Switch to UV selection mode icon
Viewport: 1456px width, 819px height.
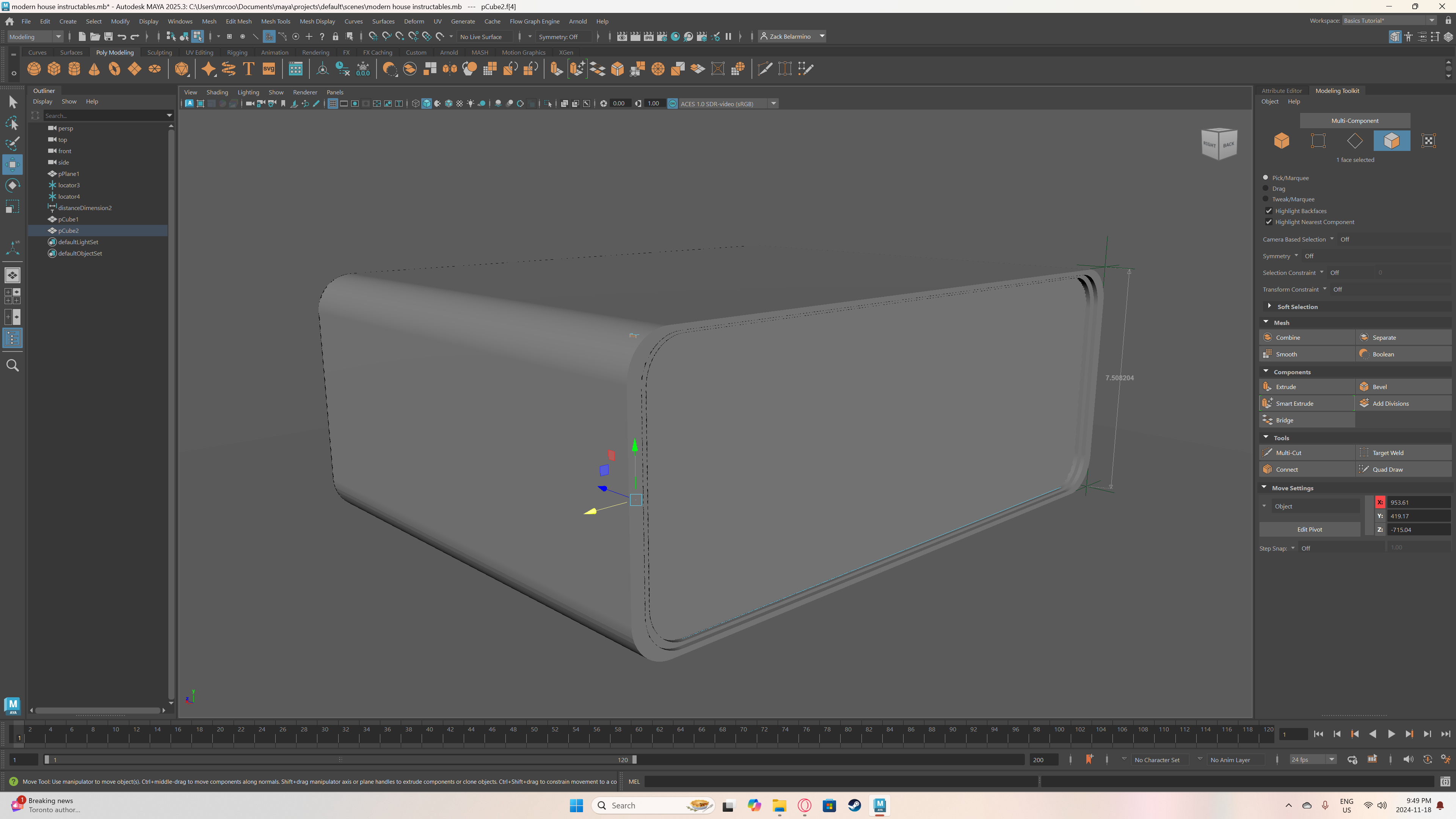pyautogui.click(x=1428, y=141)
